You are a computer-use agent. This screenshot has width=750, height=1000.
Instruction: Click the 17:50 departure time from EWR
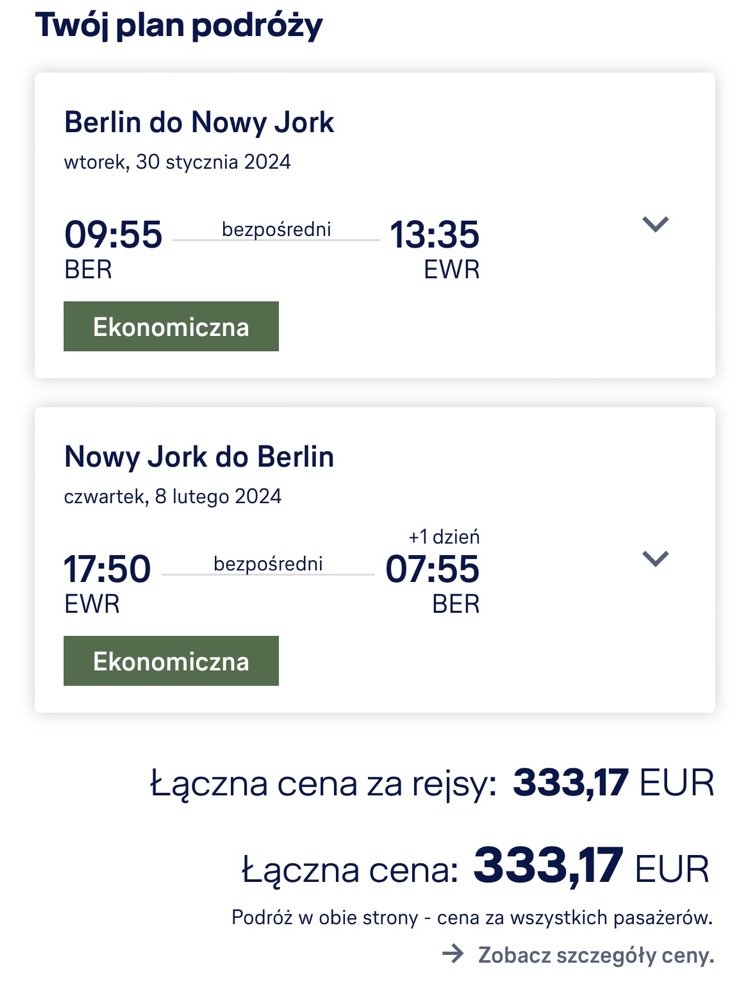[x=107, y=568]
